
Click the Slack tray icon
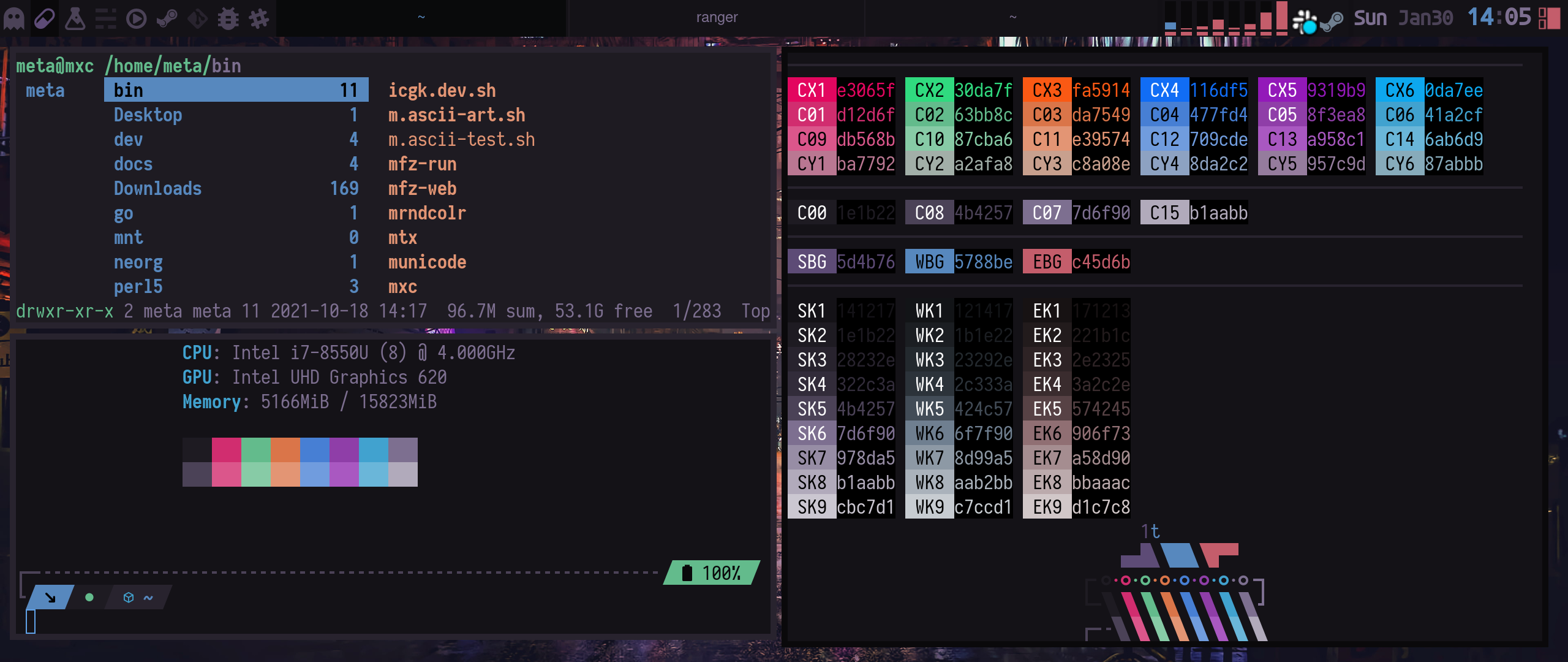[x=1305, y=21]
